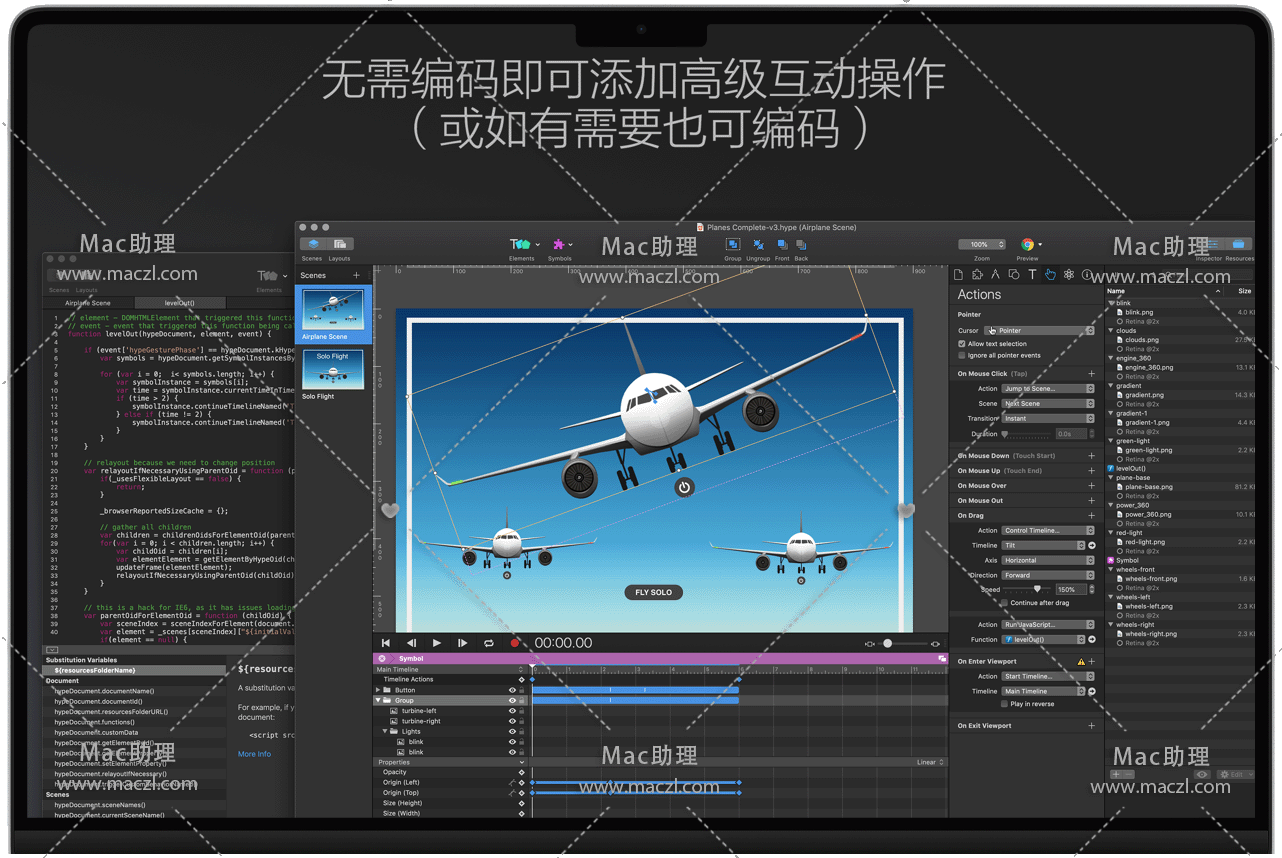The height and width of the screenshot is (858, 1282).
Task: Enable Ignore all pointer events
Action: click(x=962, y=355)
